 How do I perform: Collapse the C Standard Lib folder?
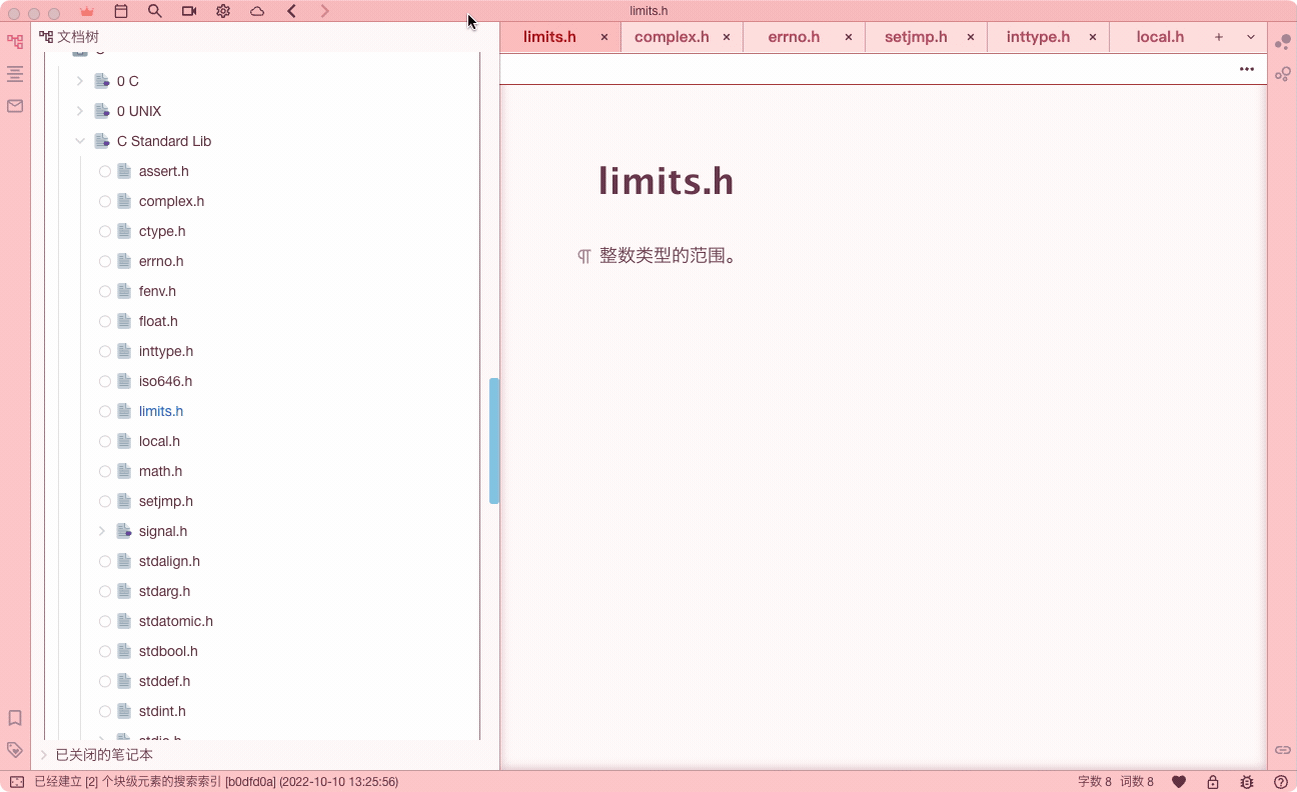pyautogui.click(x=80, y=141)
